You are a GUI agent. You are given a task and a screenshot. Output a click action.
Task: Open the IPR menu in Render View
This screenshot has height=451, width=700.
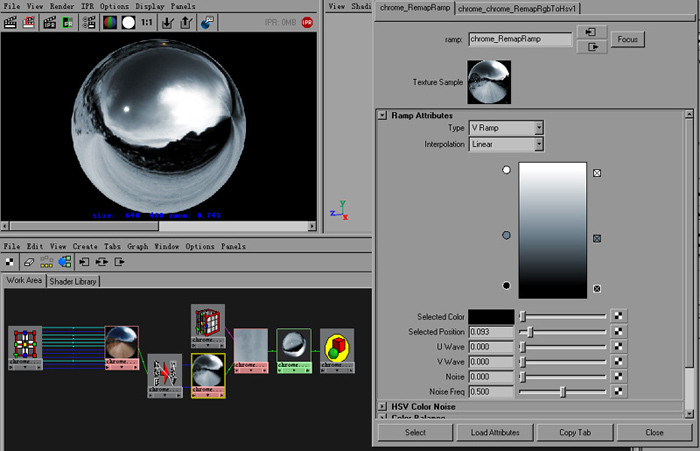click(87, 6)
